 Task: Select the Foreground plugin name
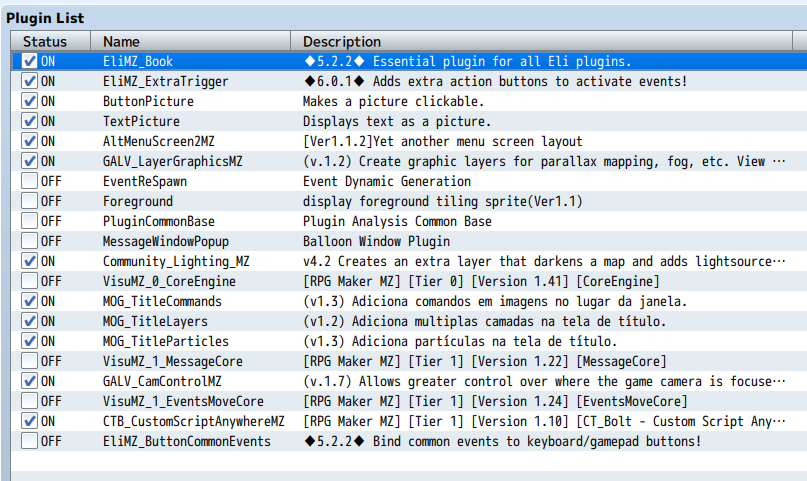(138, 202)
